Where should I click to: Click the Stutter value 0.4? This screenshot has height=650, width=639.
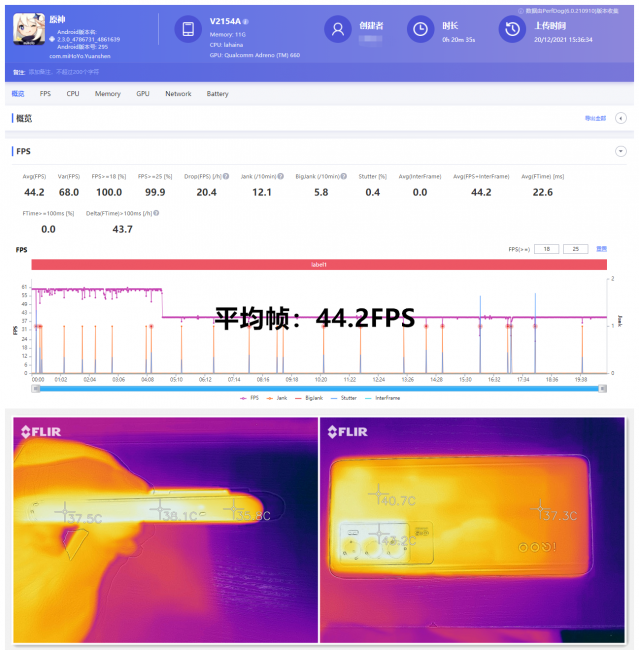tap(372, 192)
